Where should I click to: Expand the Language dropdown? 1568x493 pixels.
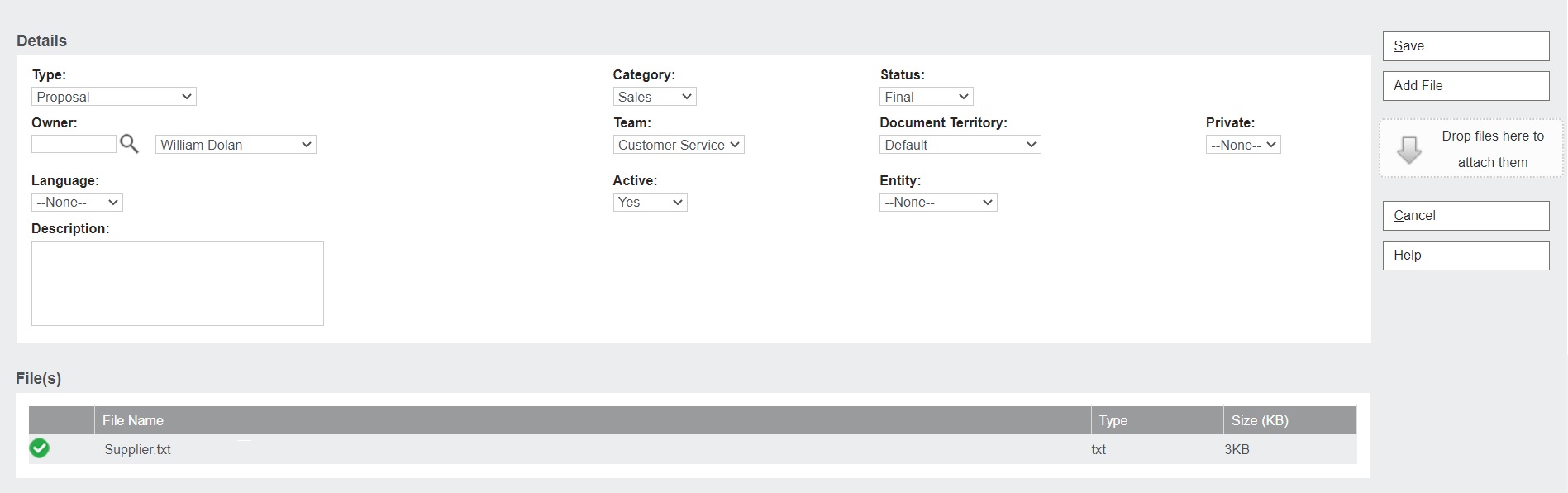pos(77,202)
